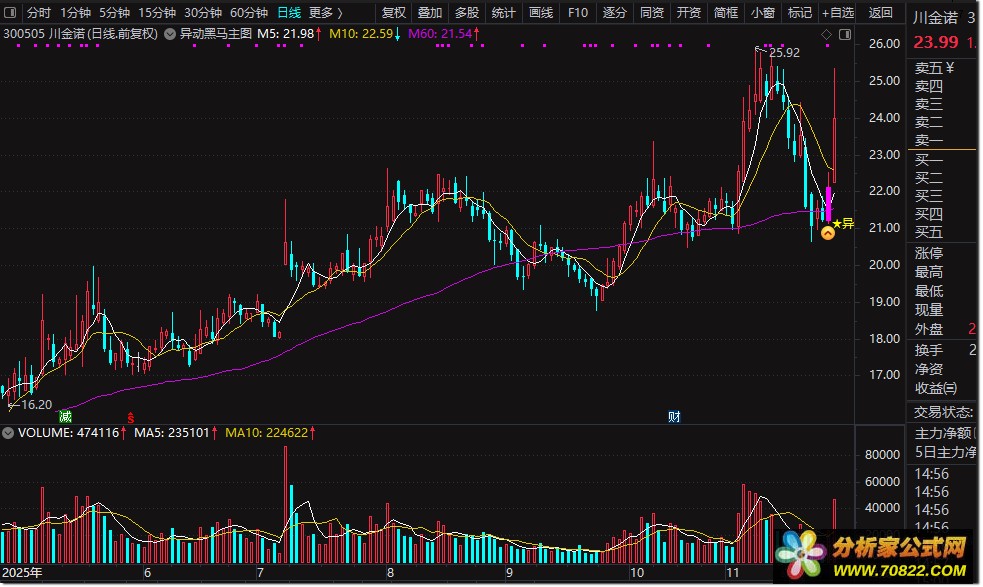Select the 1分钟 period tab

pyautogui.click(x=75, y=13)
